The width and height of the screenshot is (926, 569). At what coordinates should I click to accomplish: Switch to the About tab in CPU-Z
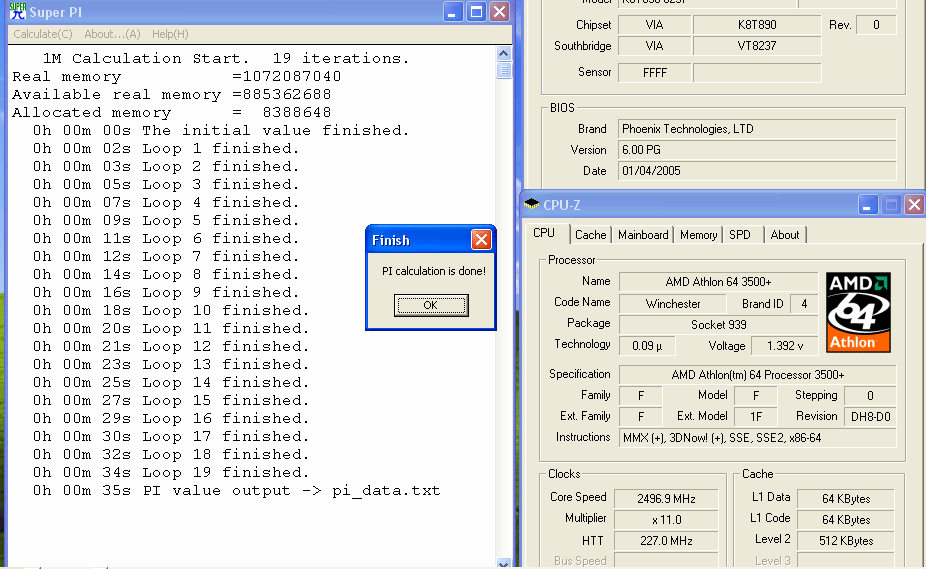point(785,235)
